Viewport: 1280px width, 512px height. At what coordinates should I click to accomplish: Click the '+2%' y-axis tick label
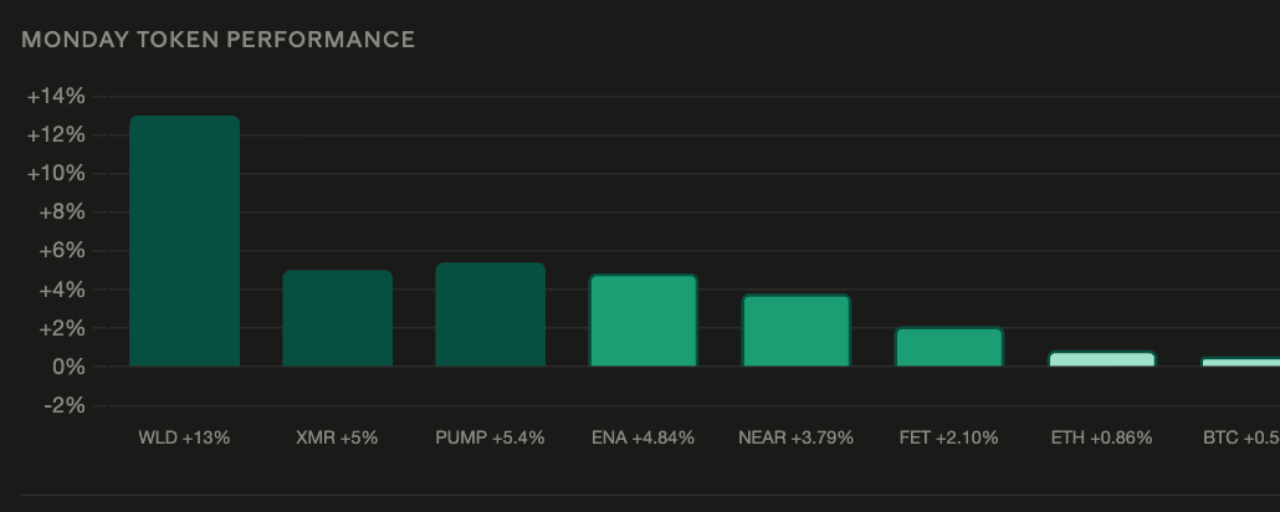62,328
